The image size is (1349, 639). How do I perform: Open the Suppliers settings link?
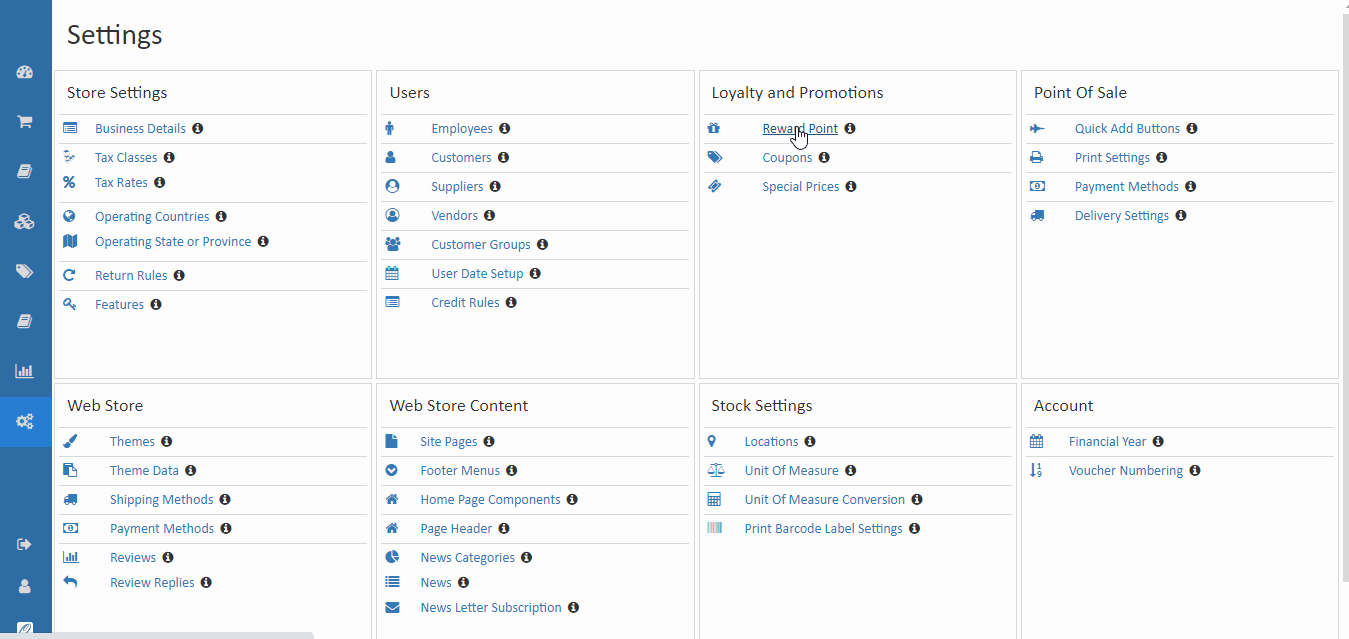coord(457,187)
